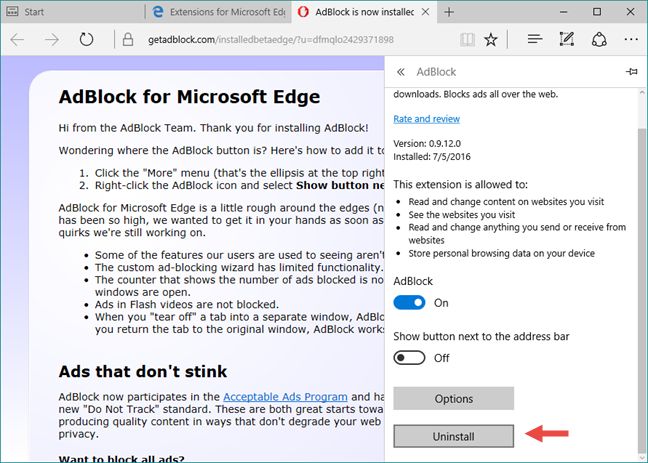Viewport: 648px width, 463px height.
Task: Click the scroll up arrow in AdBlock pane
Action: click(x=642, y=93)
